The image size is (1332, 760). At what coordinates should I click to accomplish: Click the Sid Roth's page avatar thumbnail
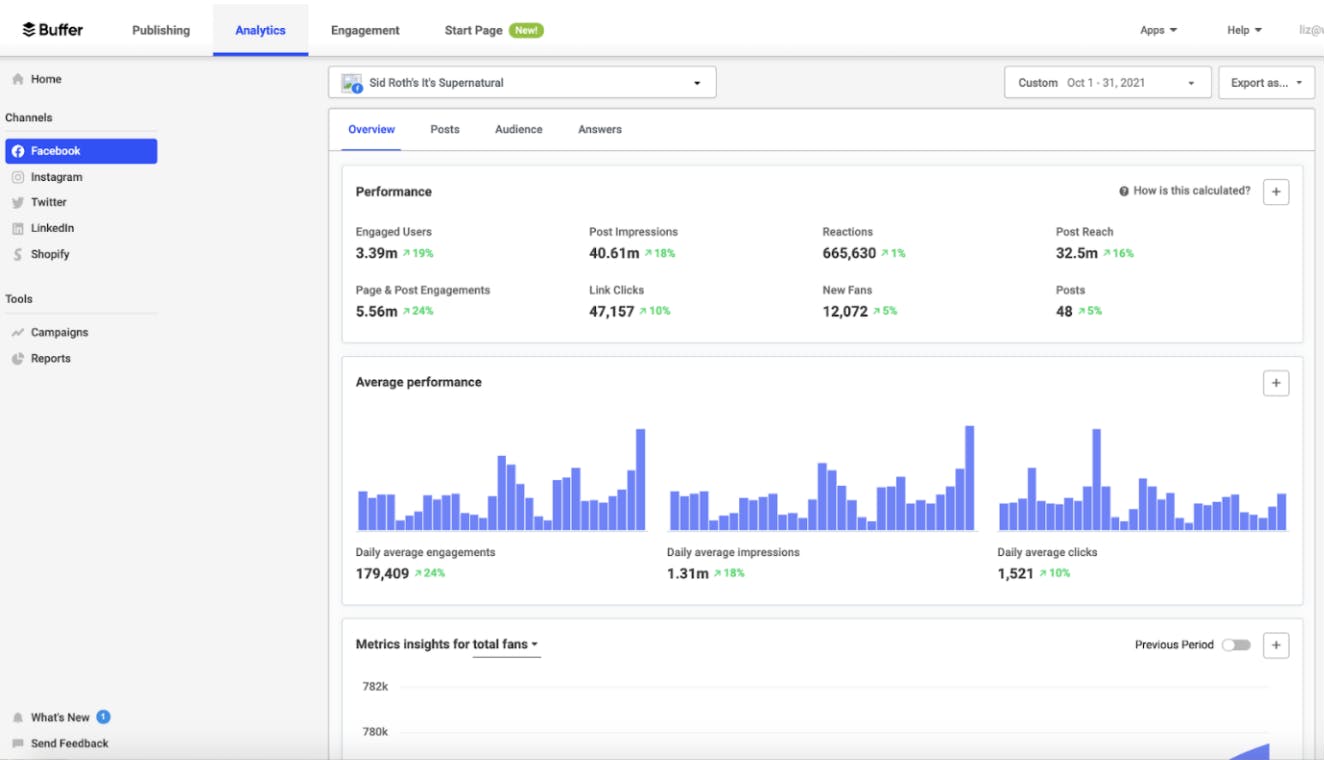coord(351,83)
